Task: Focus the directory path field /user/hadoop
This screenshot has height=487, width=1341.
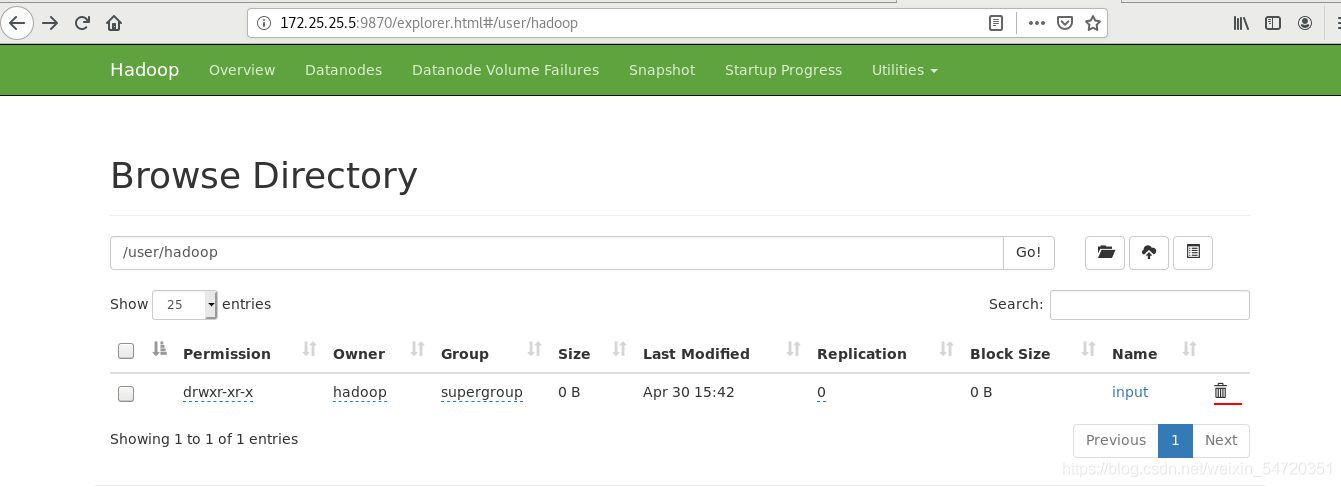Action: pyautogui.click(x=557, y=253)
